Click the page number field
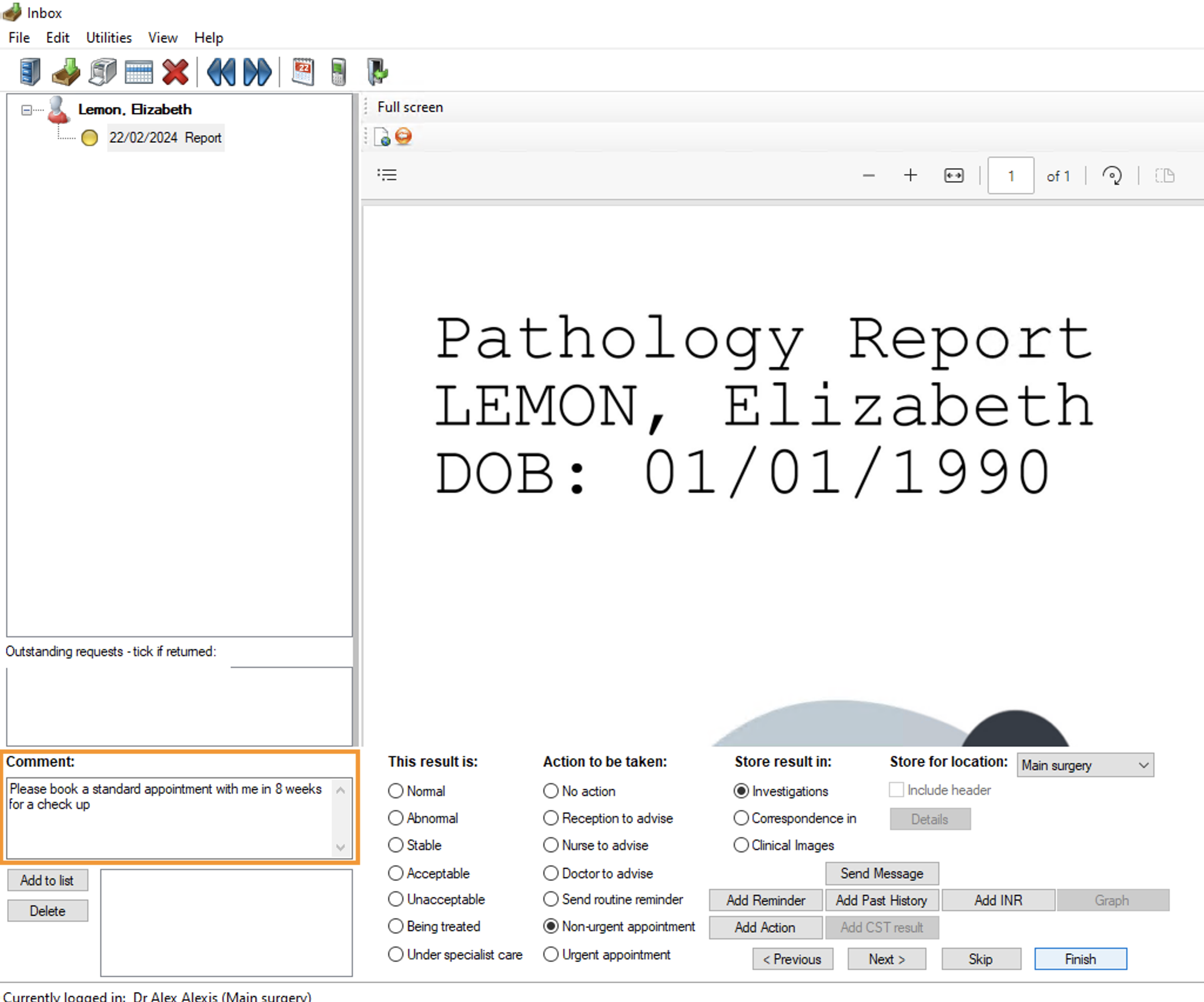Image resolution: width=1204 pixels, height=1002 pixels. click(x=1011, y=175)
